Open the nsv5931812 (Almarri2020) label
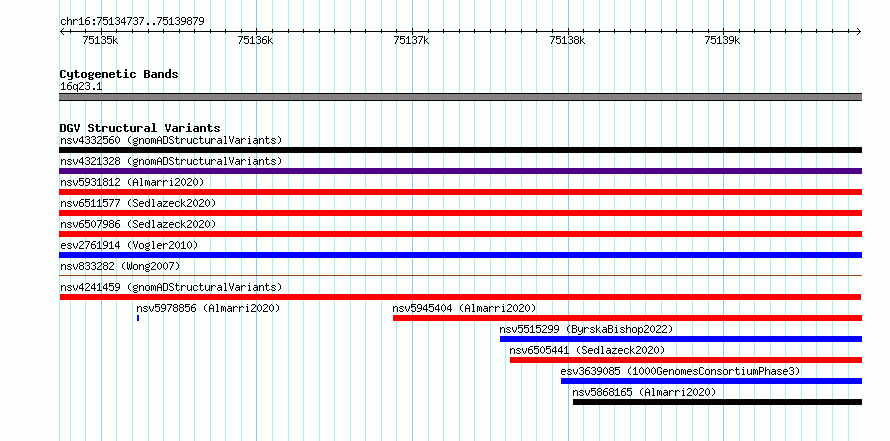The image size is (890, 441). (132, 182)
